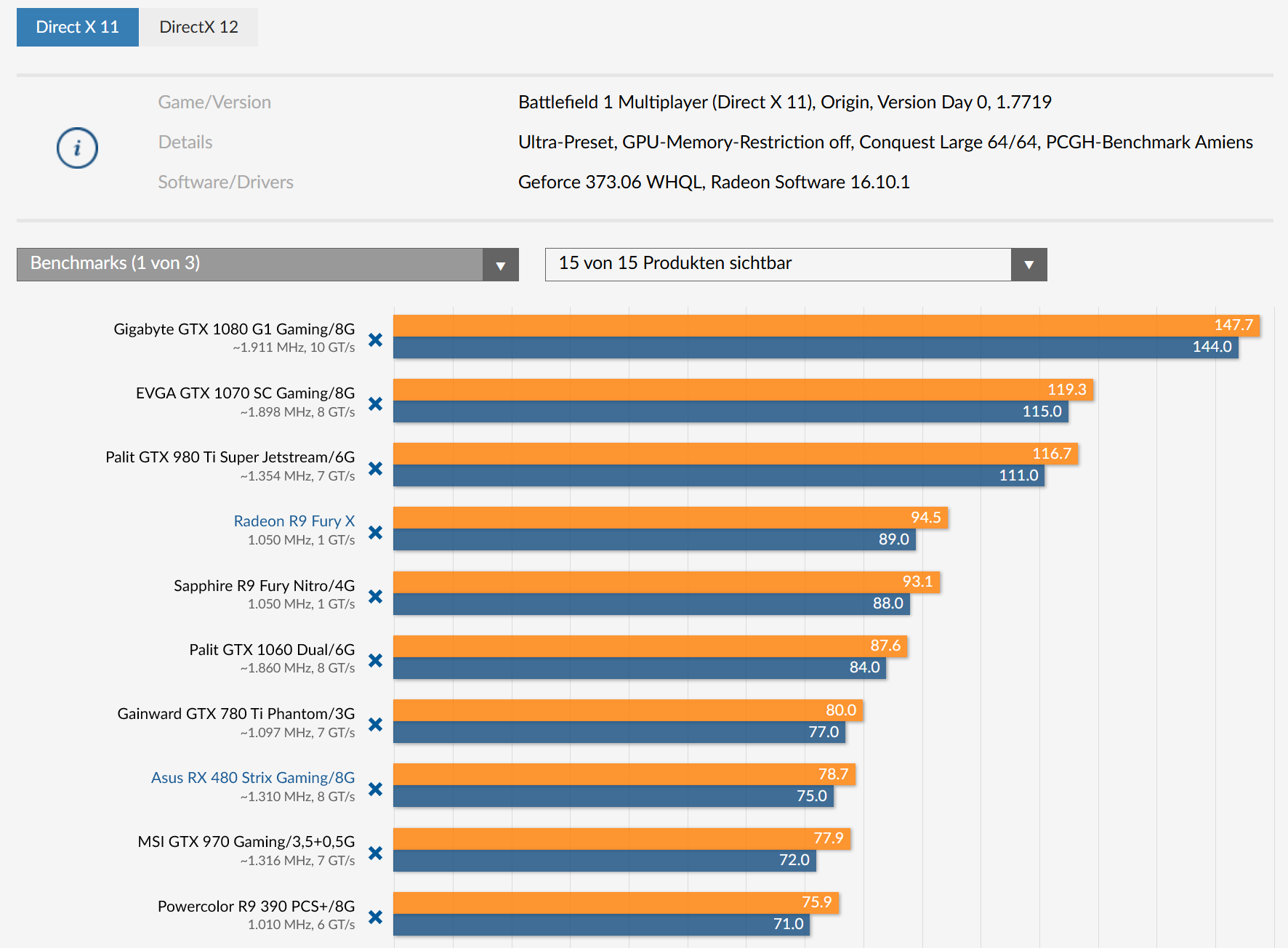
Task: Remove Gigabyte GTX 1080 G1 Gaming from chart
Action: pos(375,340)
